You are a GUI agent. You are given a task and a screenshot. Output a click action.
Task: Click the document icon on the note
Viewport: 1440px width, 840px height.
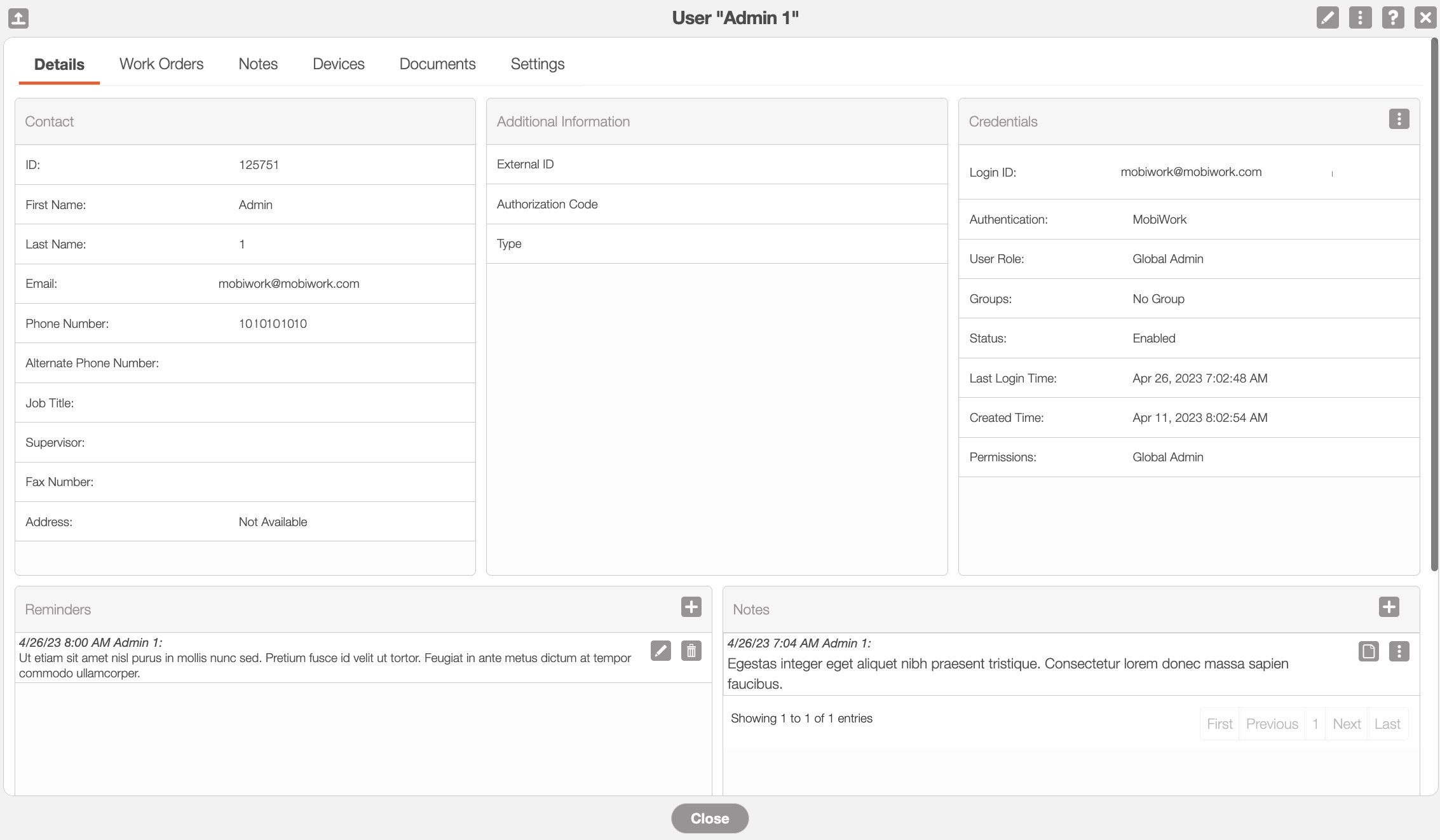[1368, 651]
